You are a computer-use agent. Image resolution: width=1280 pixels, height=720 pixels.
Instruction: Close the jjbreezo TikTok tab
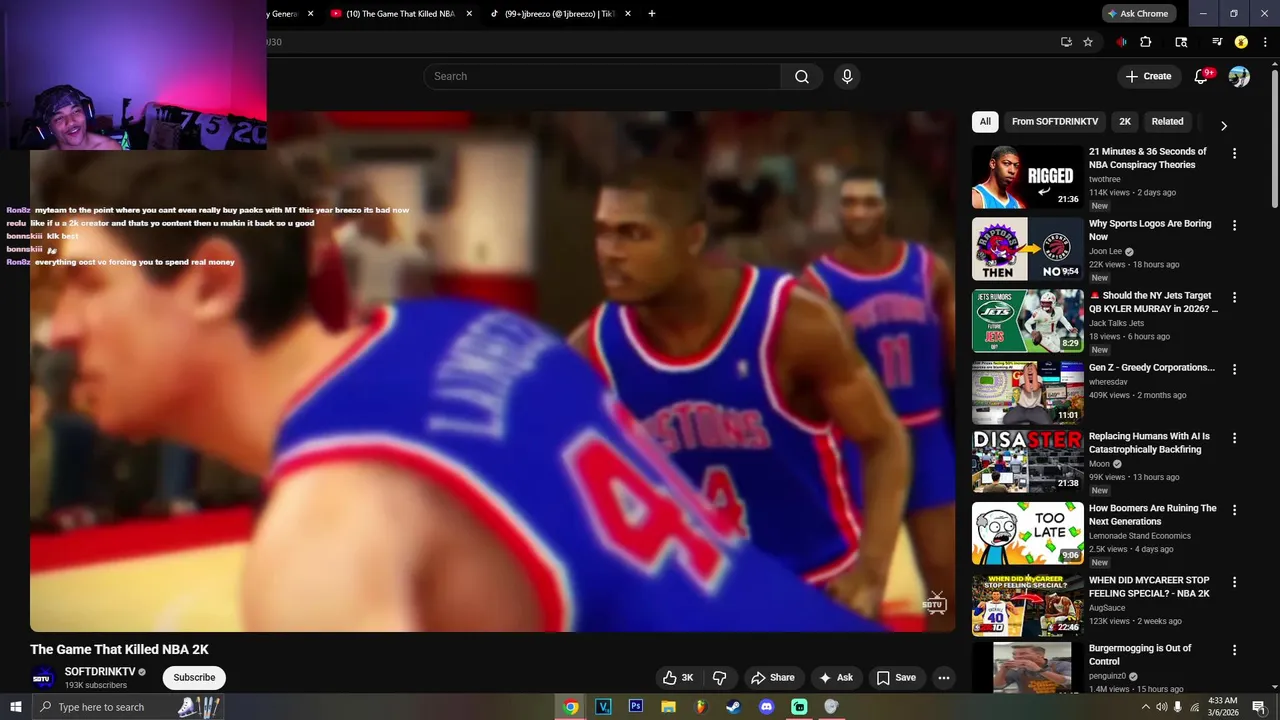628,14
